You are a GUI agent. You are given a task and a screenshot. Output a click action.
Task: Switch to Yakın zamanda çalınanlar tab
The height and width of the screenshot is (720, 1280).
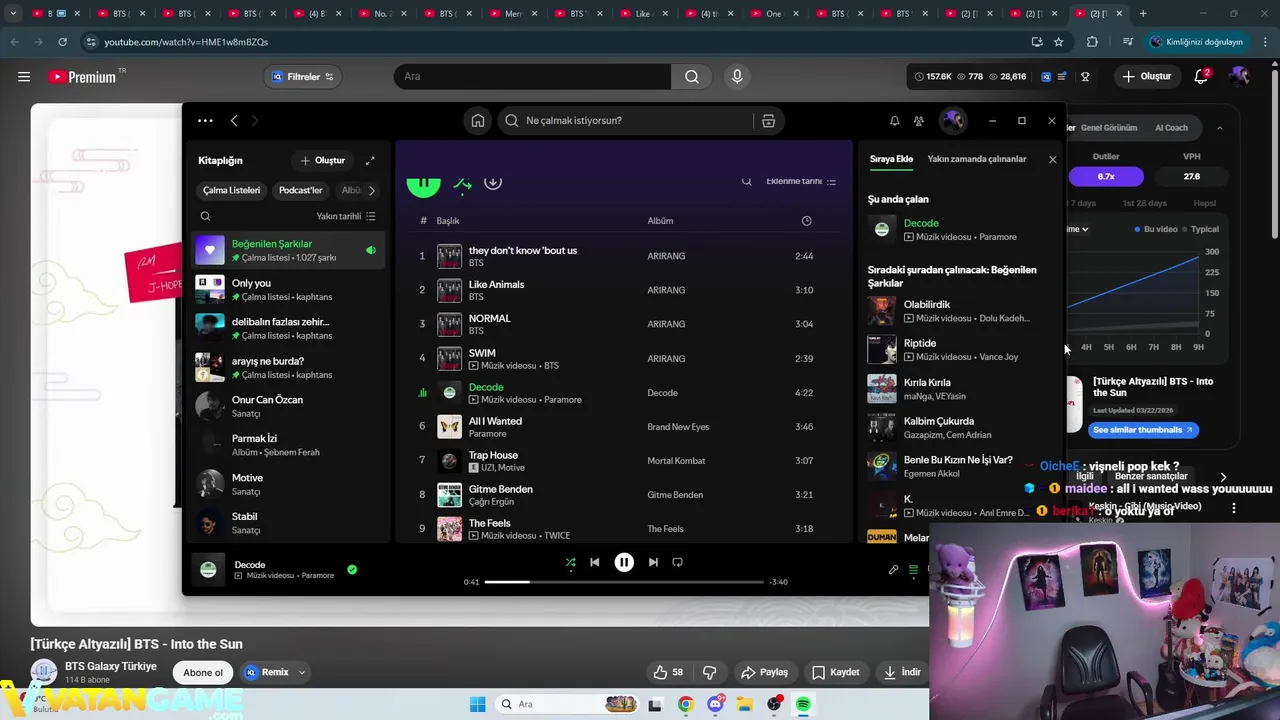coord(977,159)
